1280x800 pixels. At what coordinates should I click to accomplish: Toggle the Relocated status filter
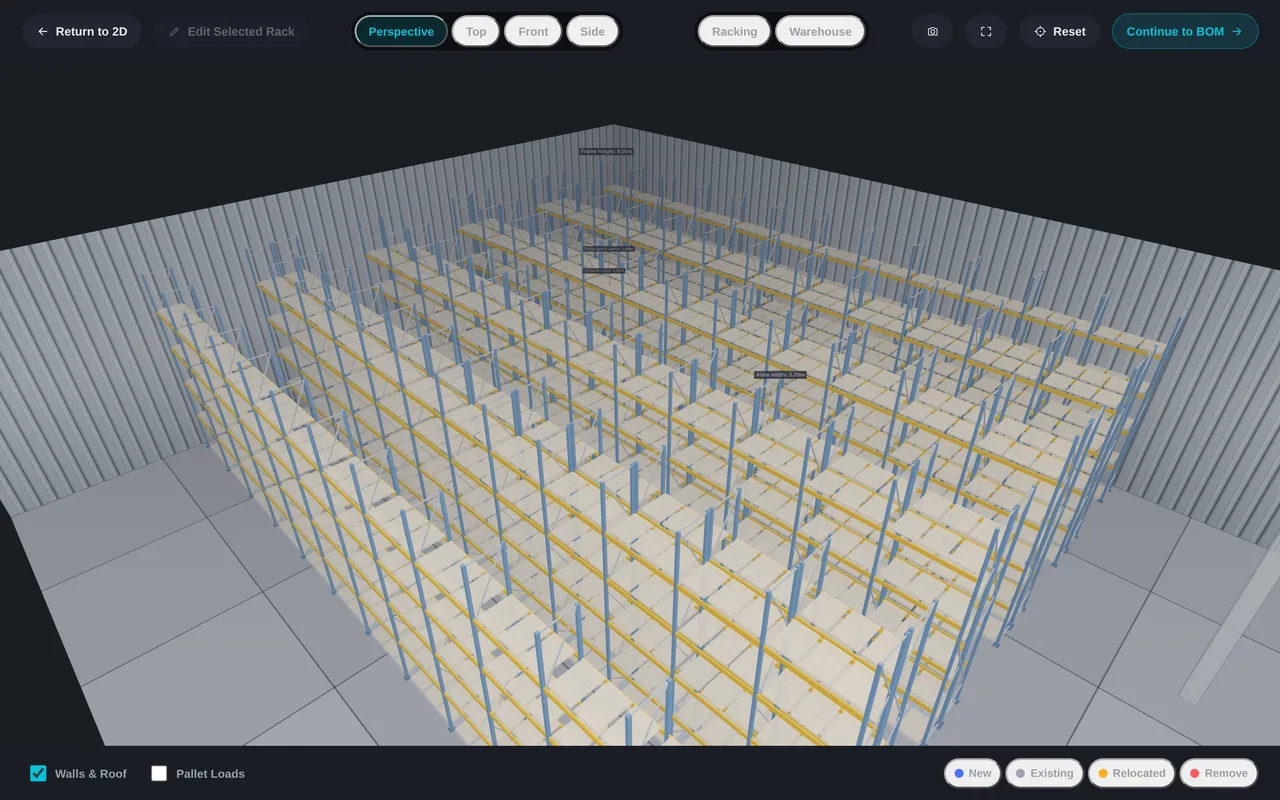(1131, 773)
